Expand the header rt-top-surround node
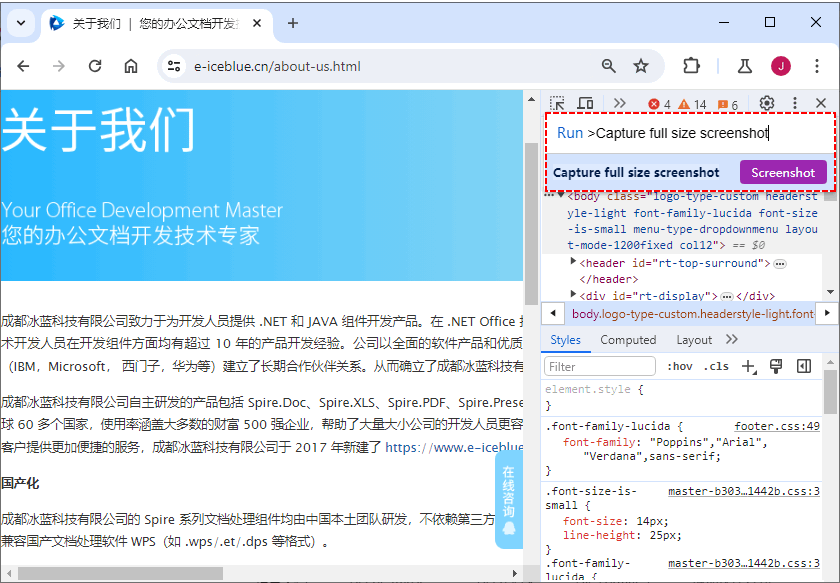The width and height of the screenshot is (840, 583). (x=572, y=263)
